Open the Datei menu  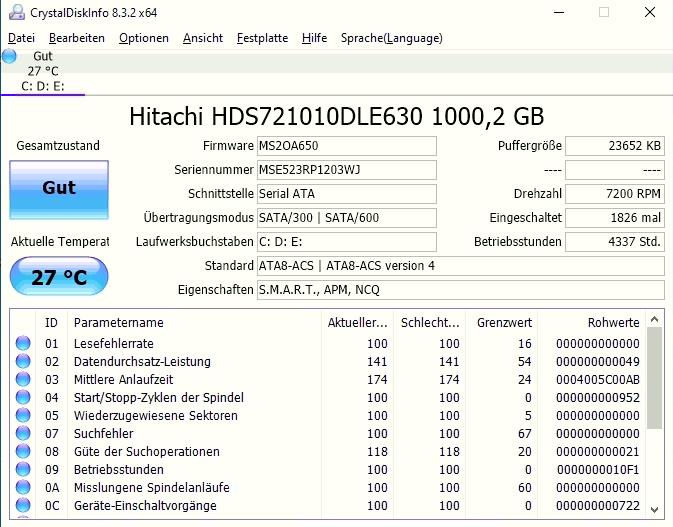tap(21, 38)
